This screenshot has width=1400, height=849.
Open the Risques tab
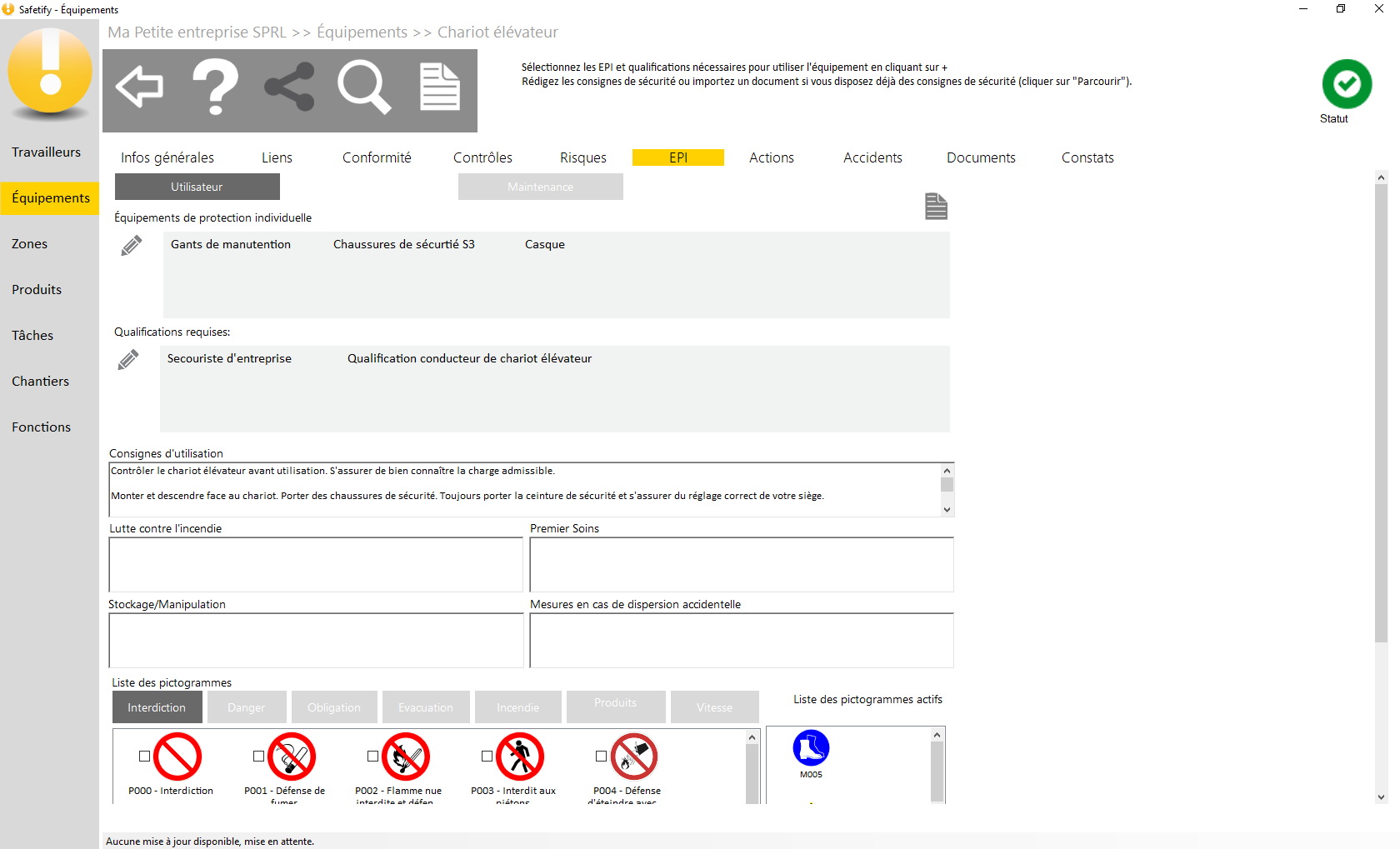tap(583, 157)
